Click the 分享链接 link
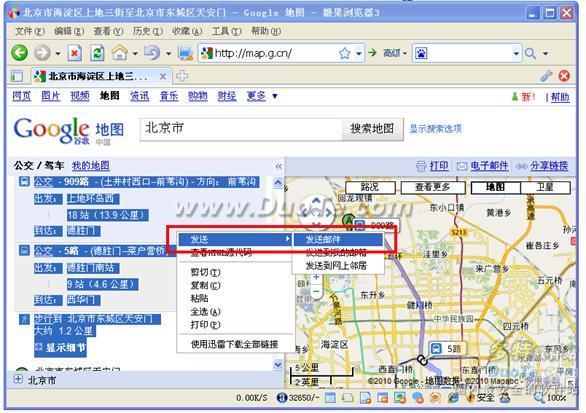Screen dimensions: 586x413 pos(549,166)
